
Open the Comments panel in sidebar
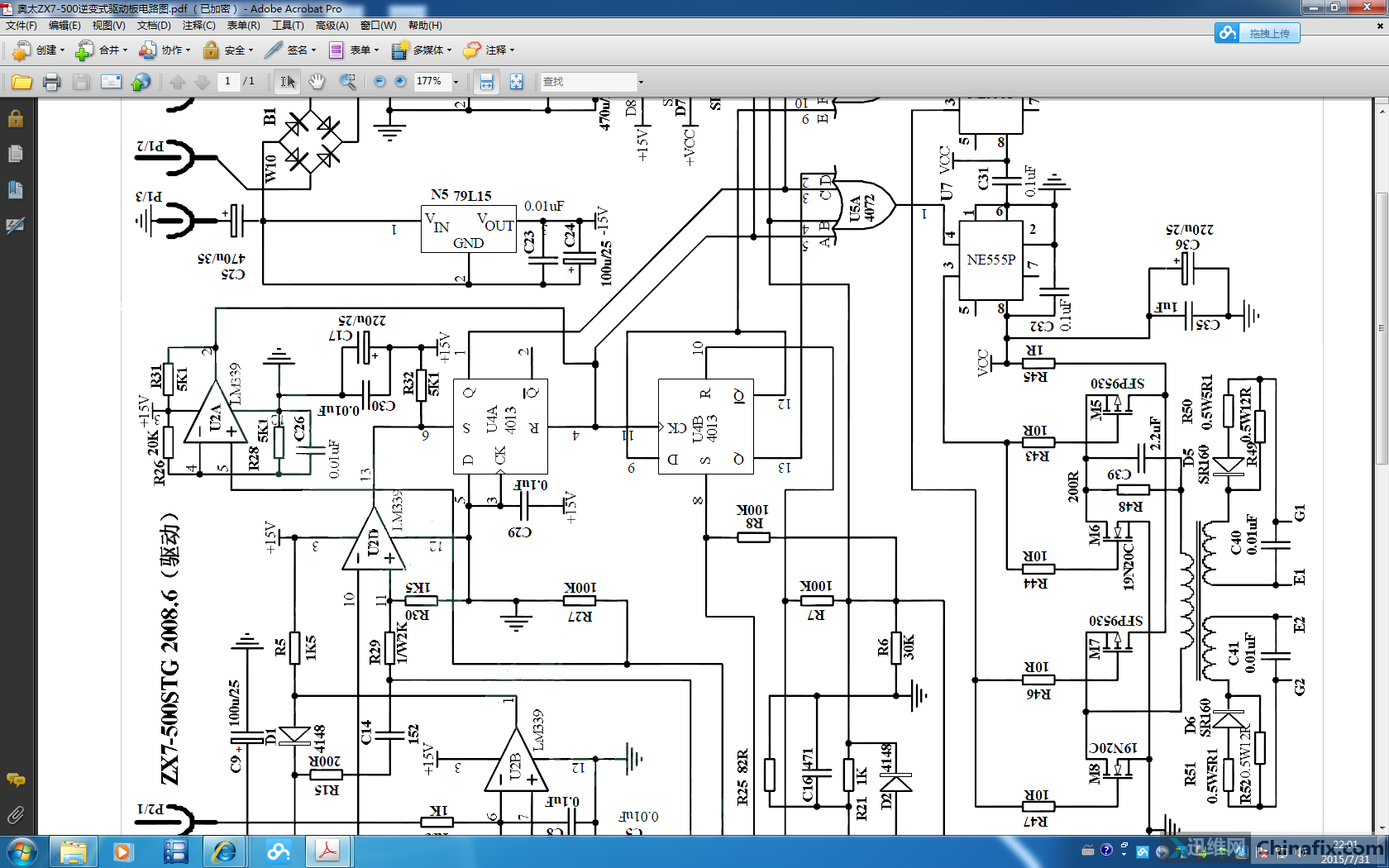pyautogui.click(x=15, y=780)
